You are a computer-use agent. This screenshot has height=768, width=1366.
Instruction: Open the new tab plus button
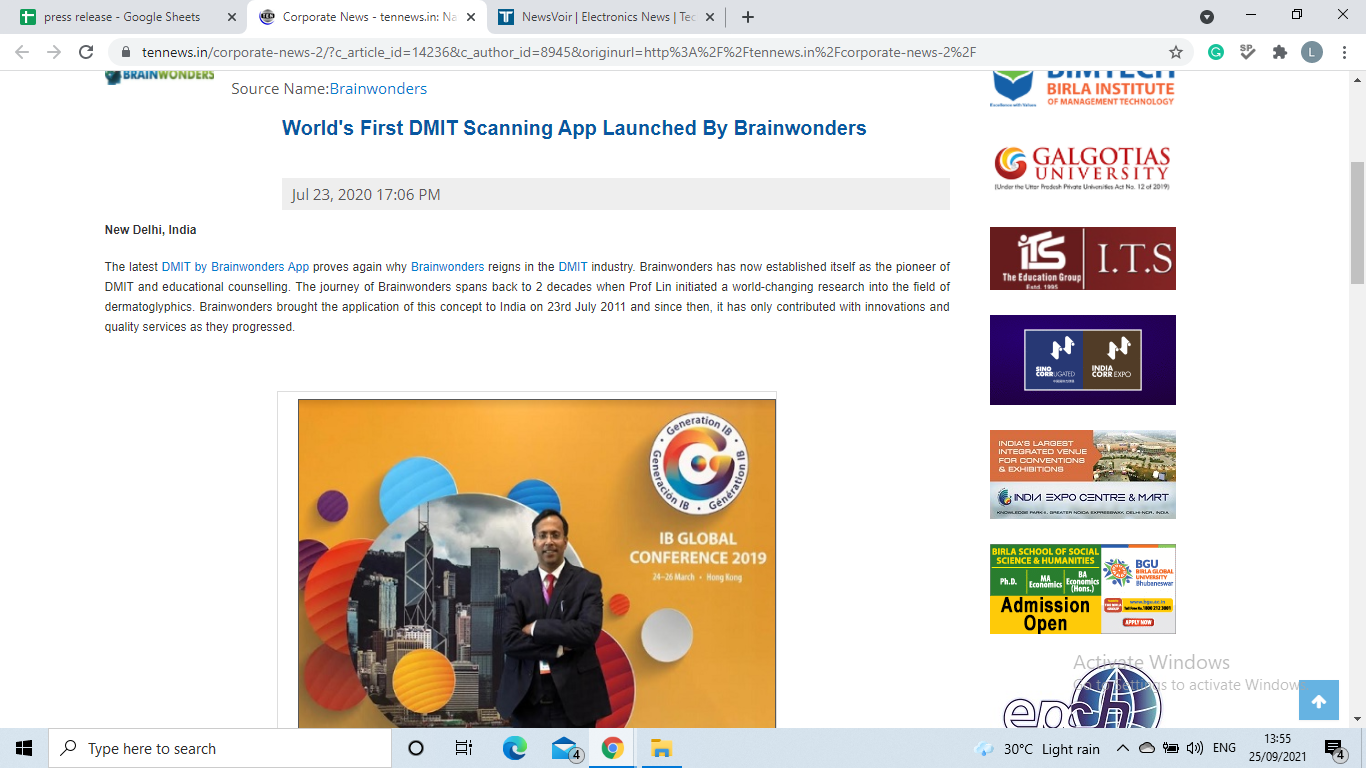point(748,17)
